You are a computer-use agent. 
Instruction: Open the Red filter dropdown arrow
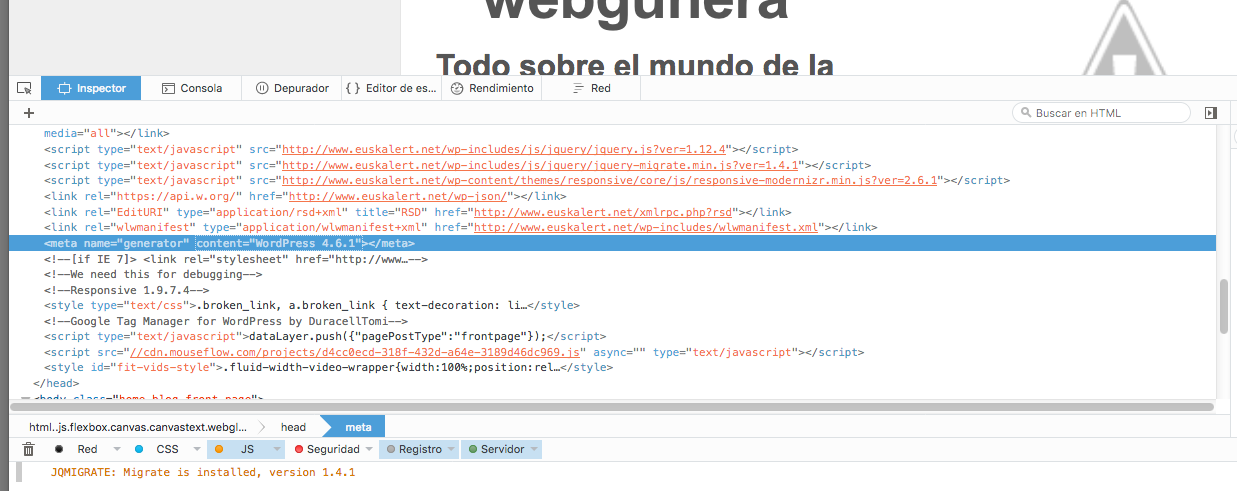[x=117, y=450]
